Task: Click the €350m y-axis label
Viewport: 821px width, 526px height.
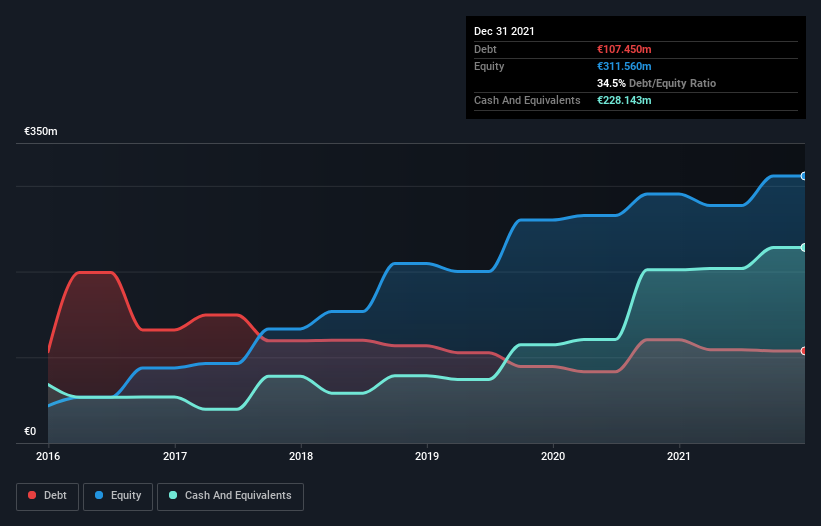Action: [x=41, y=131]
